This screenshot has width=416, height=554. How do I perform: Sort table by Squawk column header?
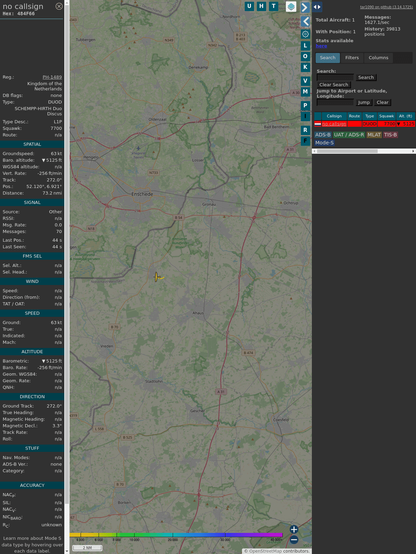click(386, 116)
